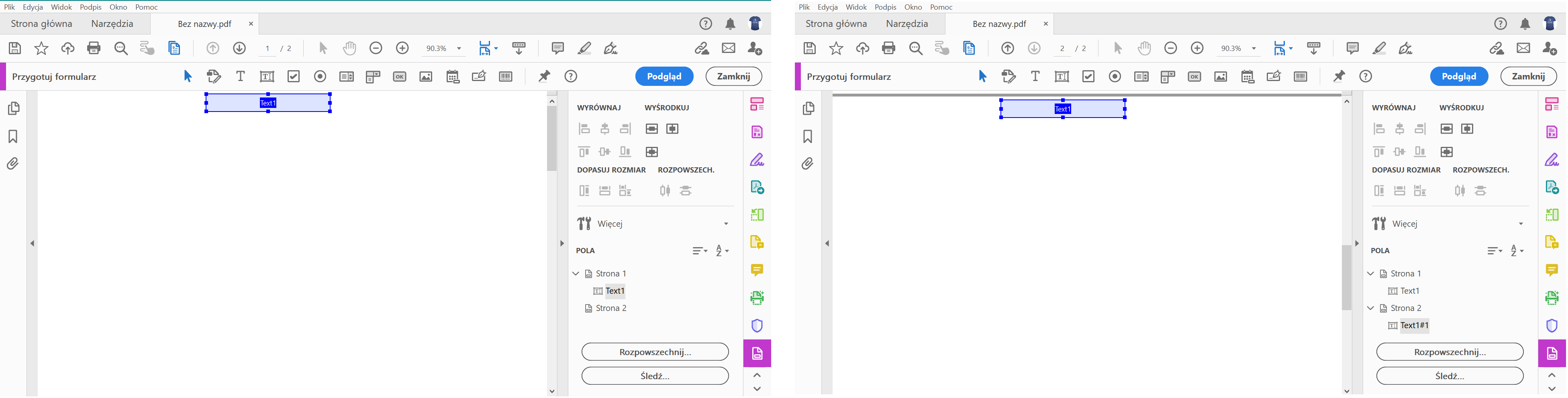The width and height of the screenshot is (1568, 398).
Task: Select Text1#1 in the right window fields list
Action: click(x=1414, y=326)
